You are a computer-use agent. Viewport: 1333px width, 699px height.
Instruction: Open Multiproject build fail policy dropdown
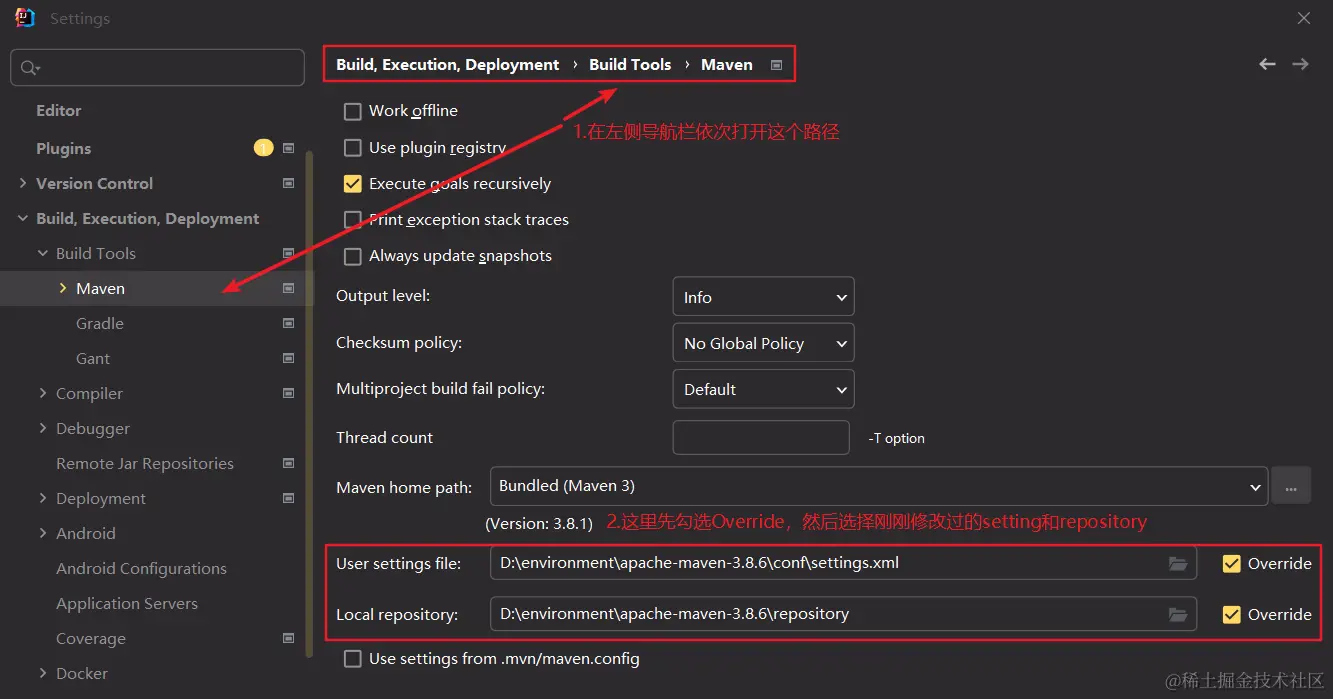[x=763, y=389]
